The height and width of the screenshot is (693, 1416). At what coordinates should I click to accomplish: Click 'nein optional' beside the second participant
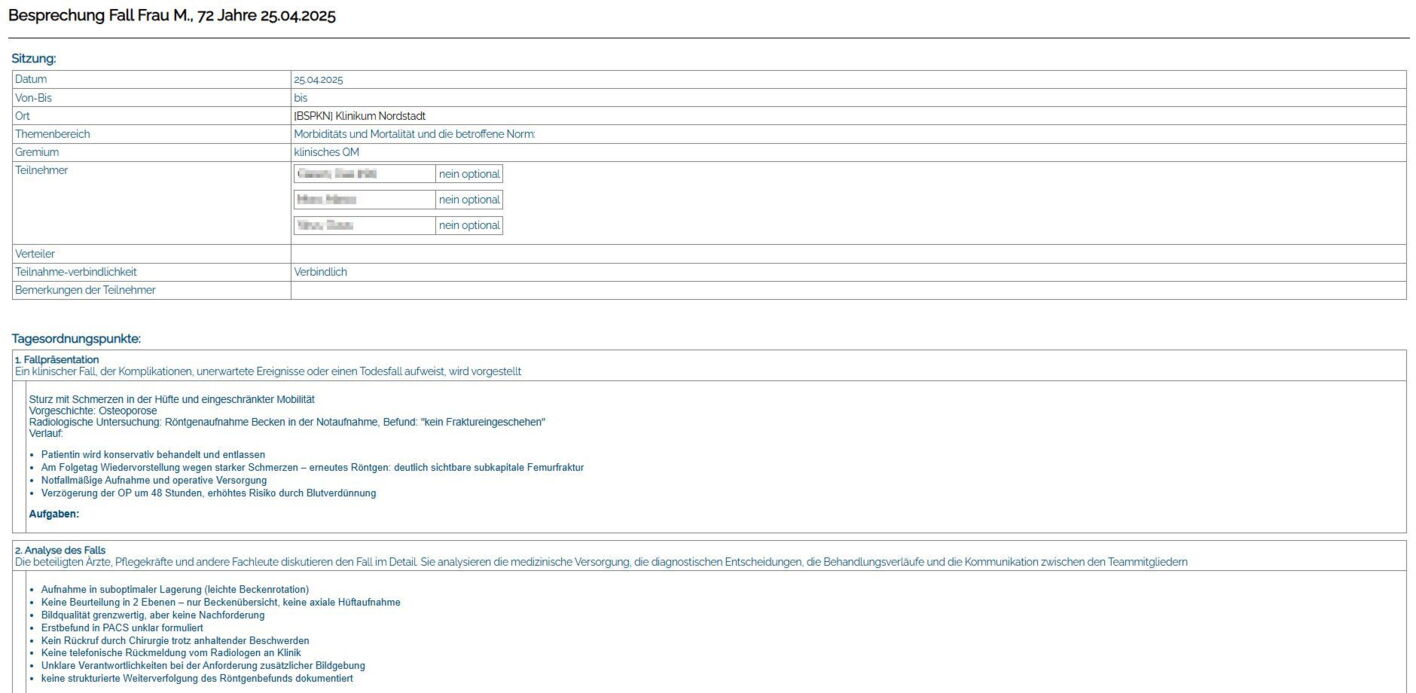click(x=469, y=200)
